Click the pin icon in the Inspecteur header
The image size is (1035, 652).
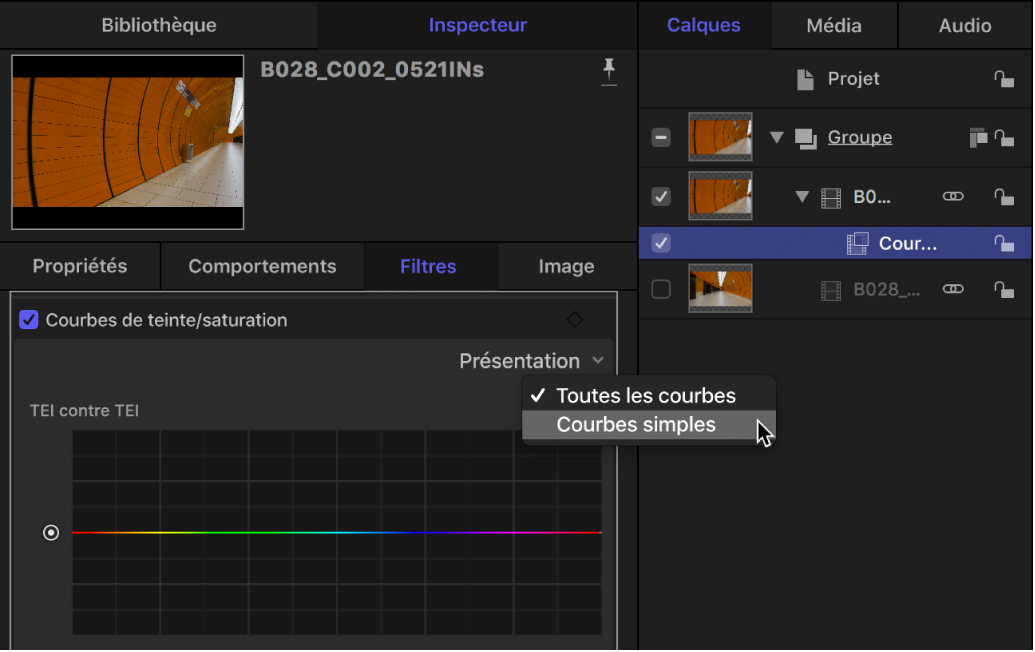point(608,72)
